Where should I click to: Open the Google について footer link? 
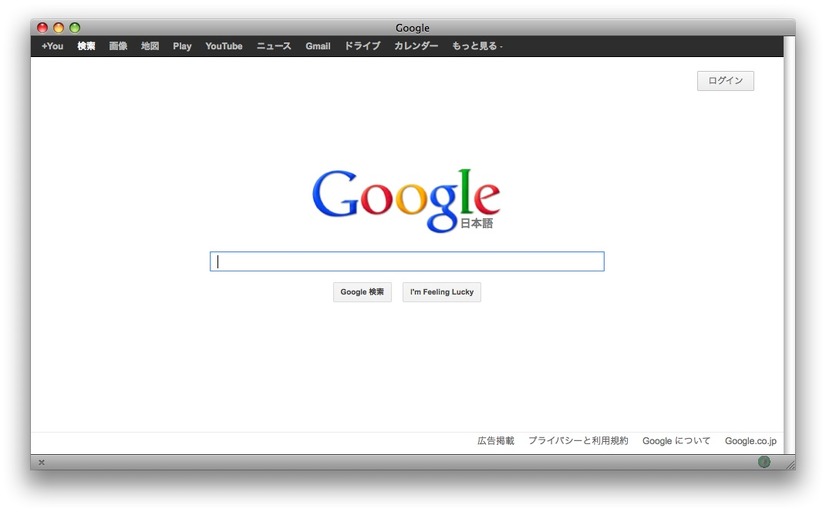pos(676,440)
